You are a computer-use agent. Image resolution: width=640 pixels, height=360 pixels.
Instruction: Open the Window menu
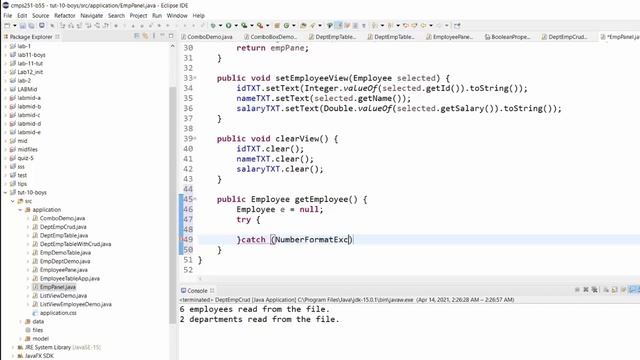[x=177, y=16]
